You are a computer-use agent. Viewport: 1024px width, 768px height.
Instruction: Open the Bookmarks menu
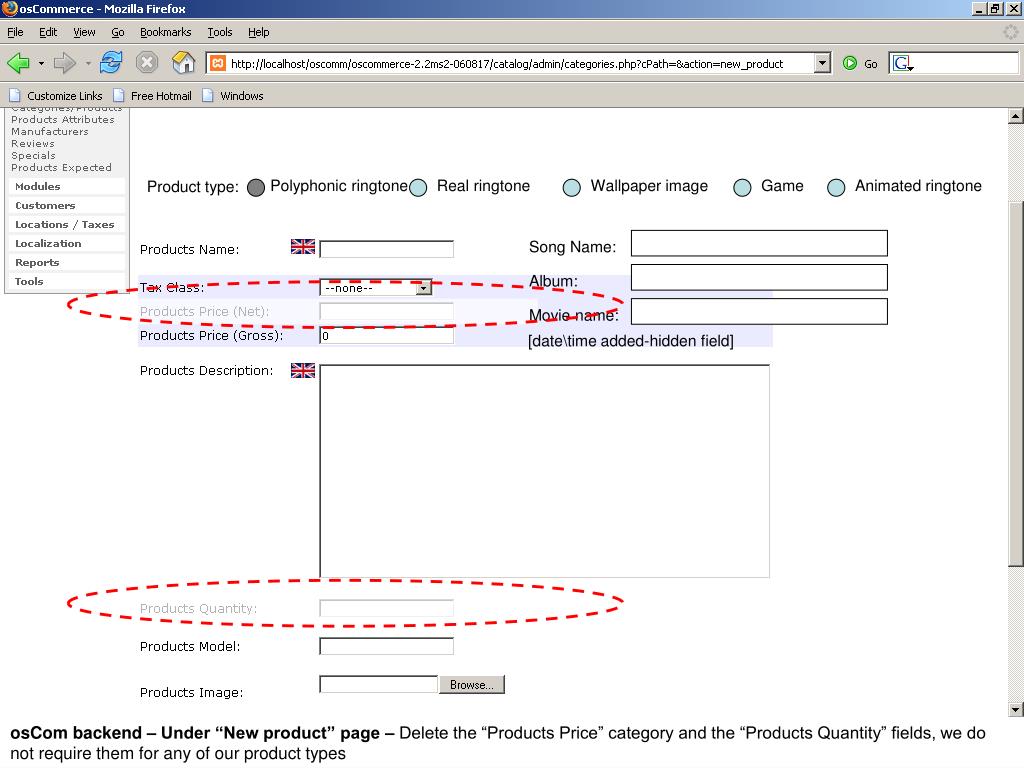point(165,32)
